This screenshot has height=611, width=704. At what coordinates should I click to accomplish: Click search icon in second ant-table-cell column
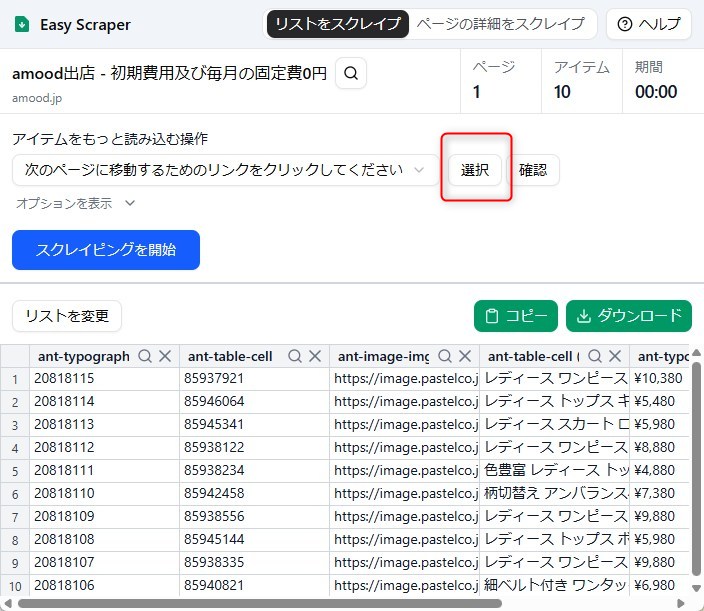click(595, 356)
